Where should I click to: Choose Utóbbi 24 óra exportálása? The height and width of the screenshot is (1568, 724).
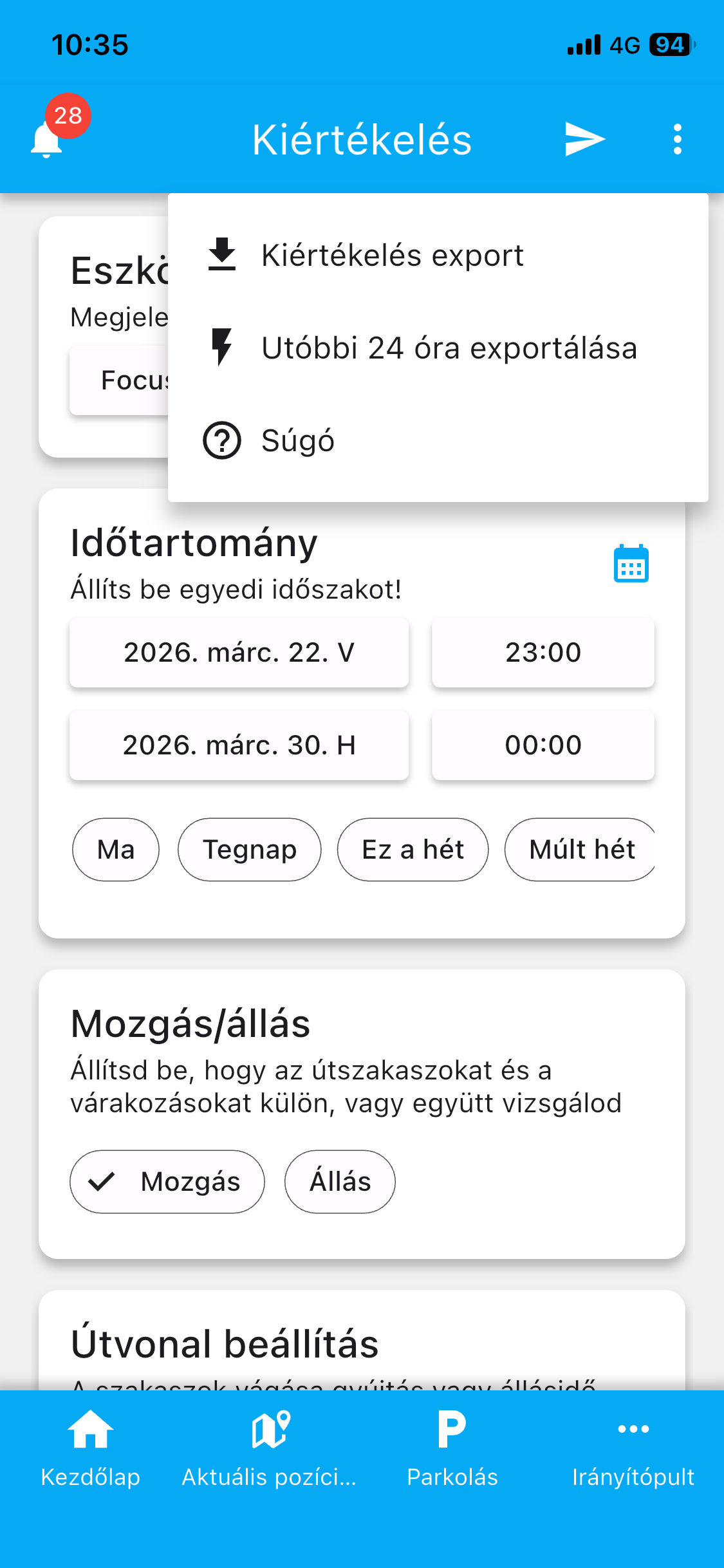(449, 348)
